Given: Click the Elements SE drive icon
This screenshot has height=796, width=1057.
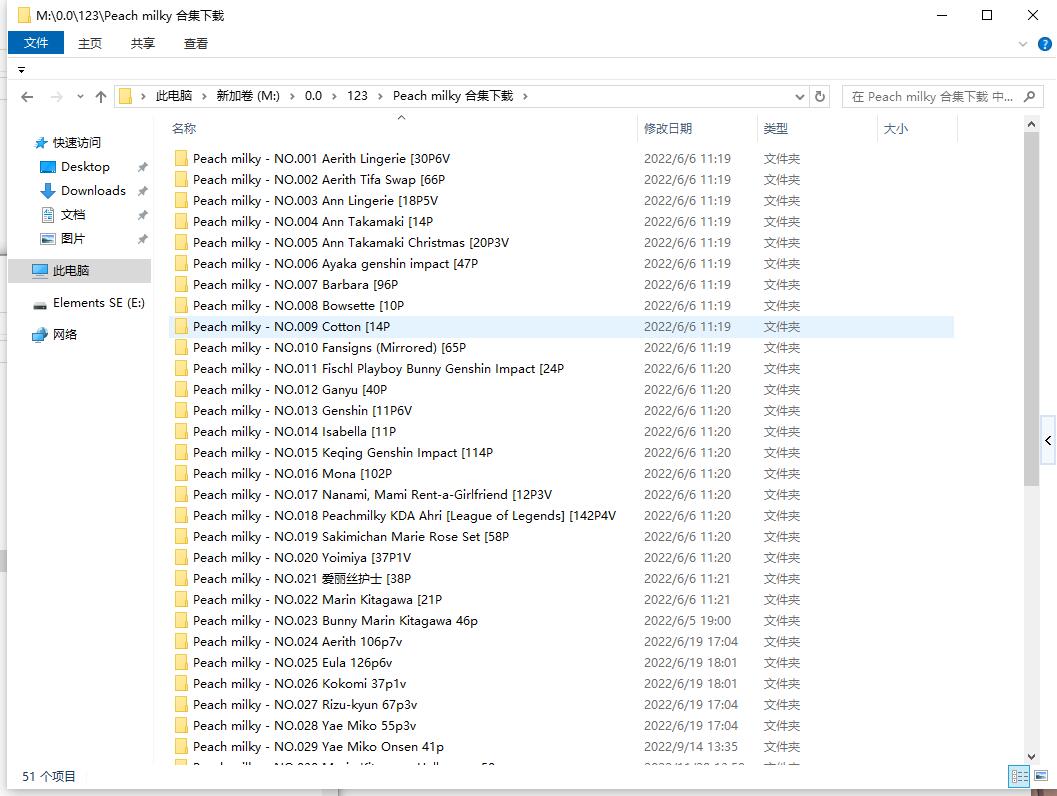Looking at the screenshot, I should [x=40, y=305].
